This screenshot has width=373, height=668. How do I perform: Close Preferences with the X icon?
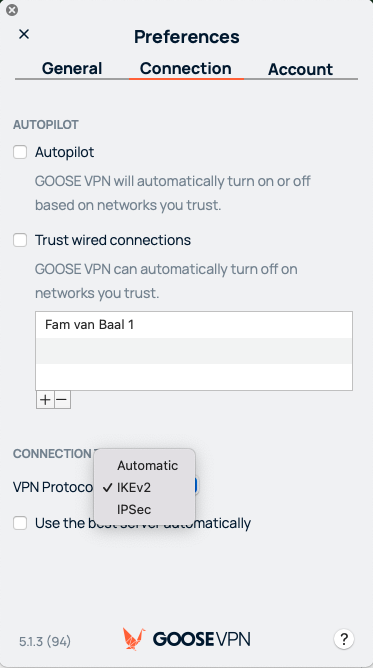coord(24,35)
